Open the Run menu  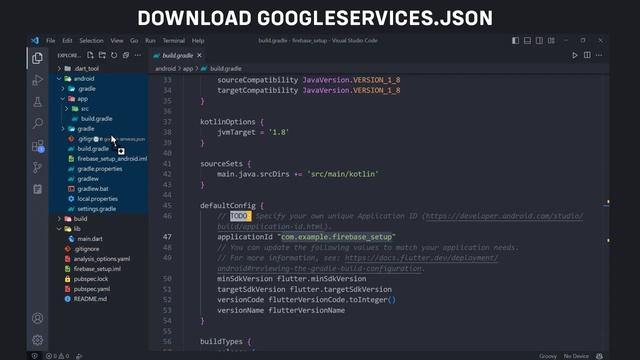(150, 40)
